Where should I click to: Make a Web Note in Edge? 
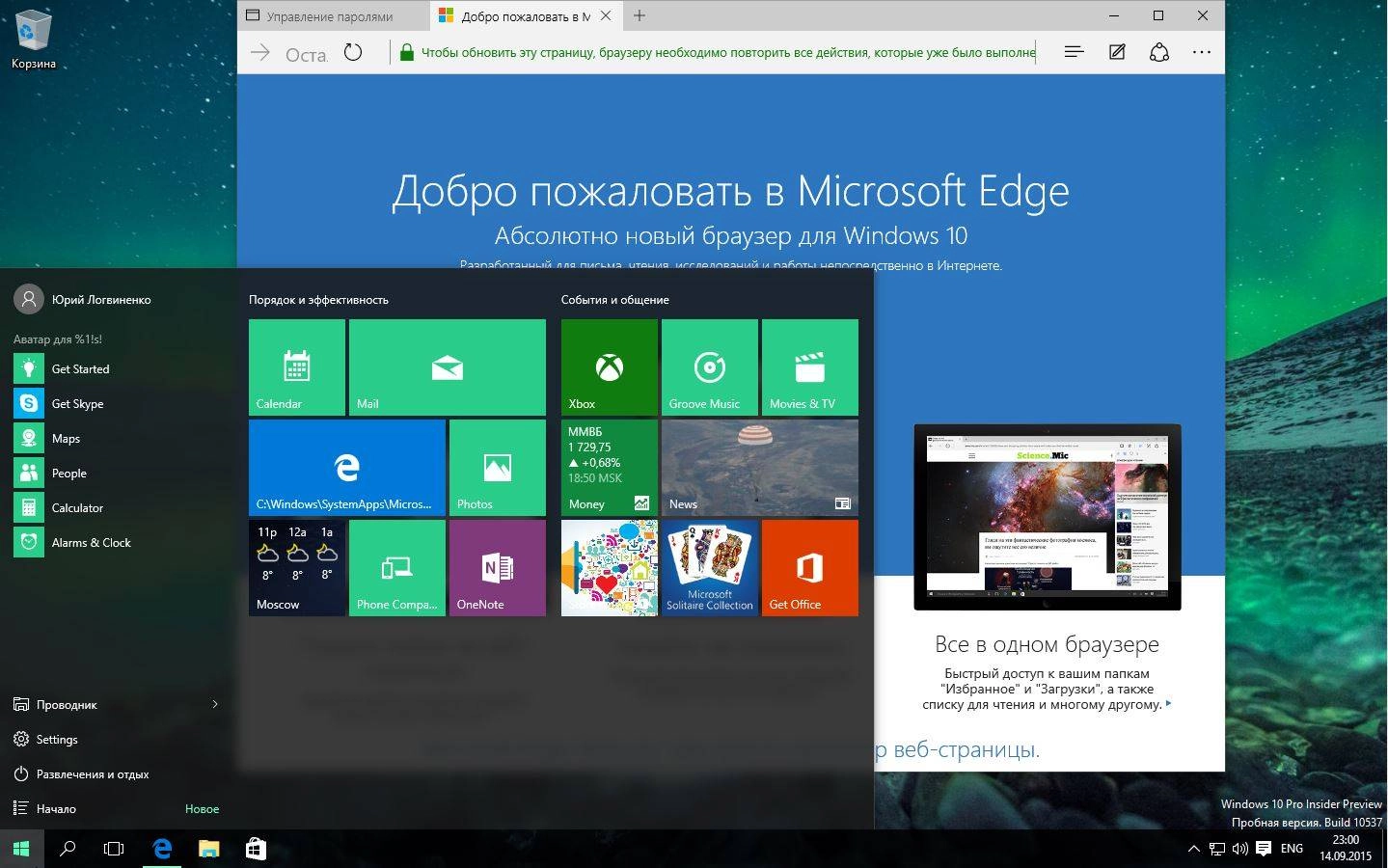1117,53
